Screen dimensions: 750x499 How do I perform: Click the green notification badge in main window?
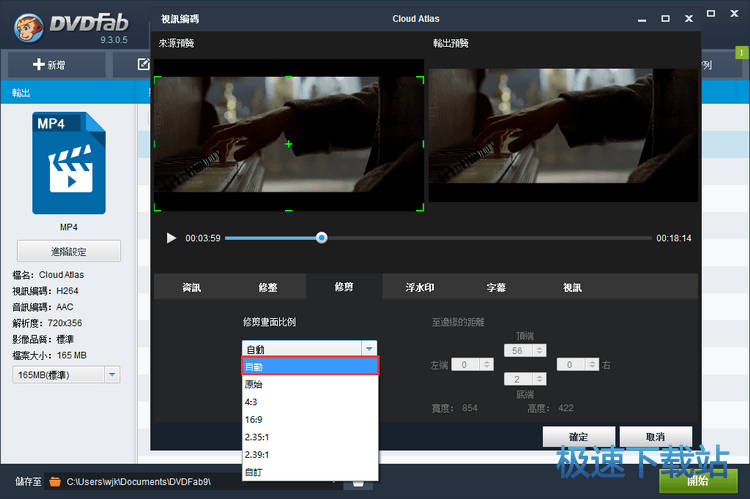click(742, 52)
